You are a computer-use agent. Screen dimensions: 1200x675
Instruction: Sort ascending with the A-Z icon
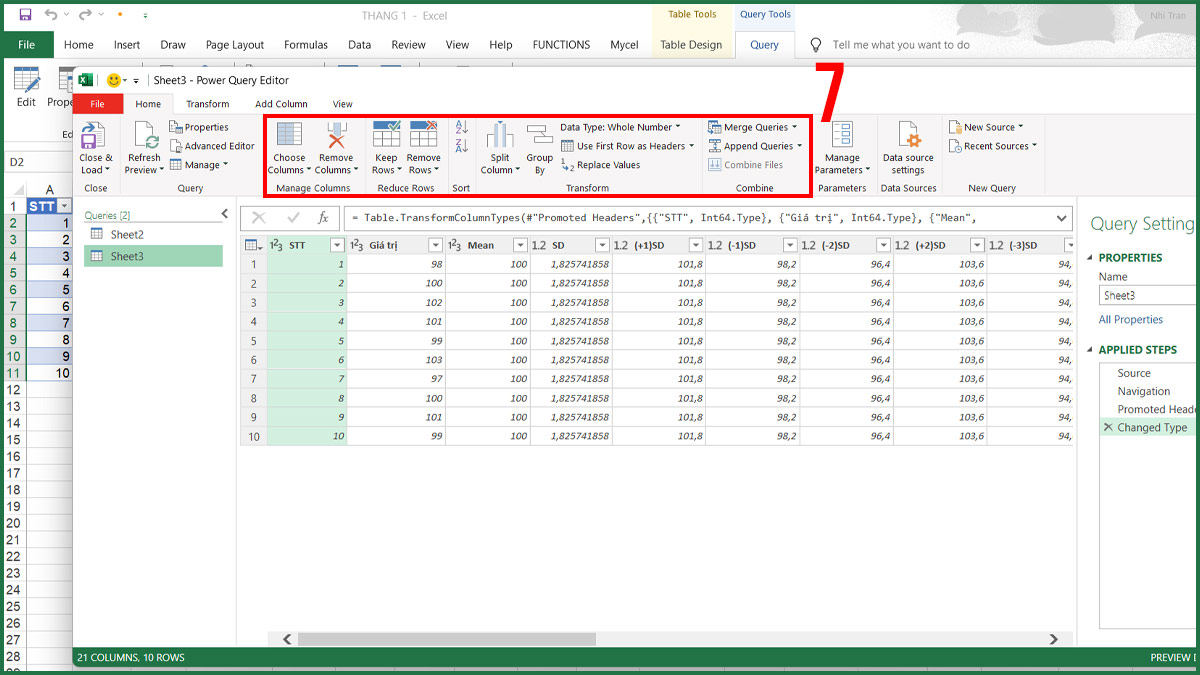[462, 128]
